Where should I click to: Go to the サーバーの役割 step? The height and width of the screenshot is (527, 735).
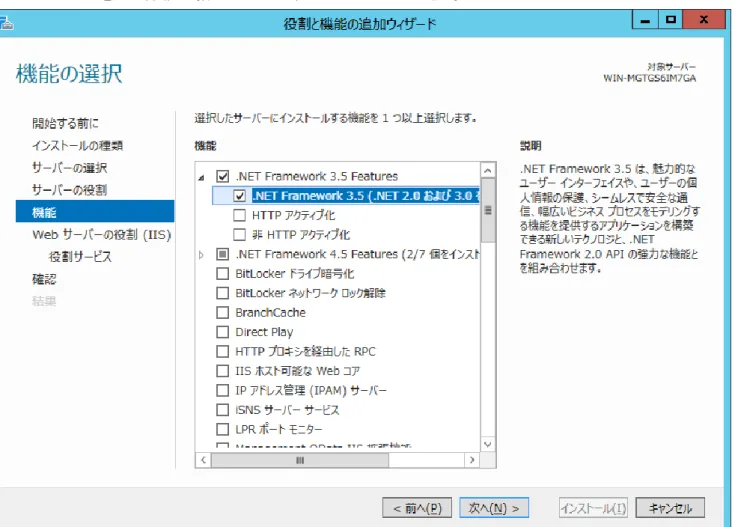[70, 190]
